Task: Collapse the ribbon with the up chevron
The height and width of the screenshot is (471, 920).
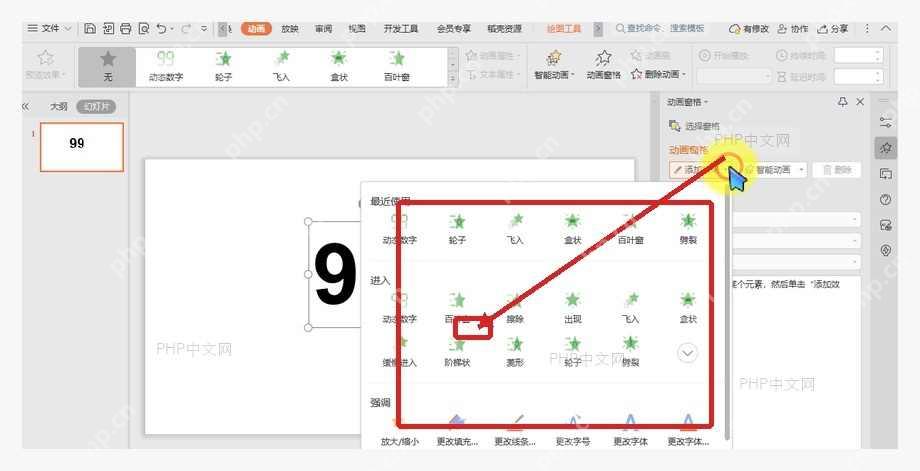Action: [886, 28]
